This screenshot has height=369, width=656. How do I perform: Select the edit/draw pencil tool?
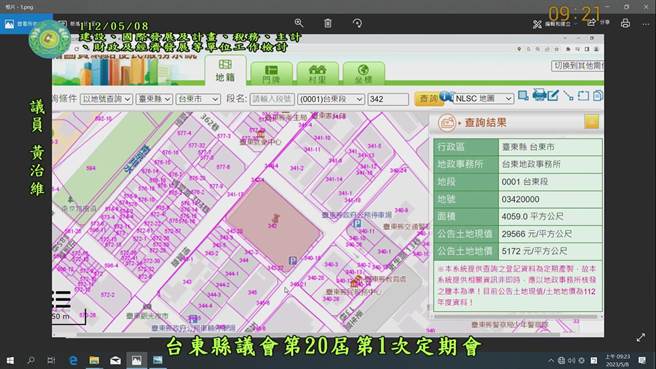click(x=553, y=96)
